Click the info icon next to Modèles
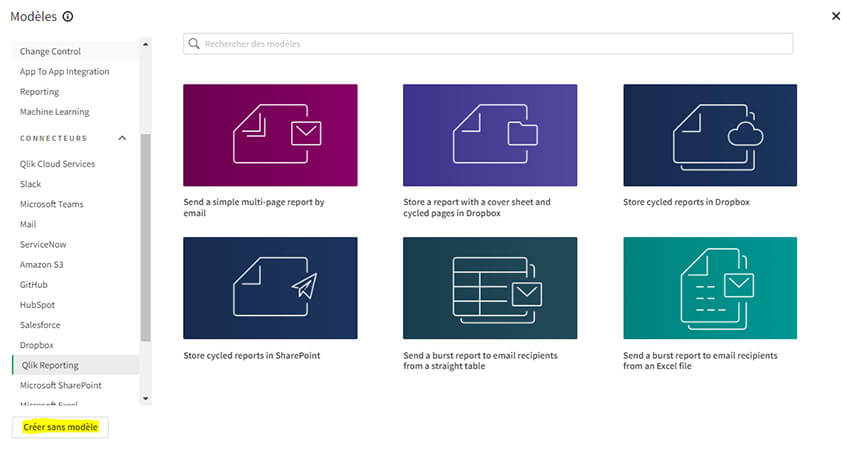This screenshot has height=451, width=847. coord(68,17)
